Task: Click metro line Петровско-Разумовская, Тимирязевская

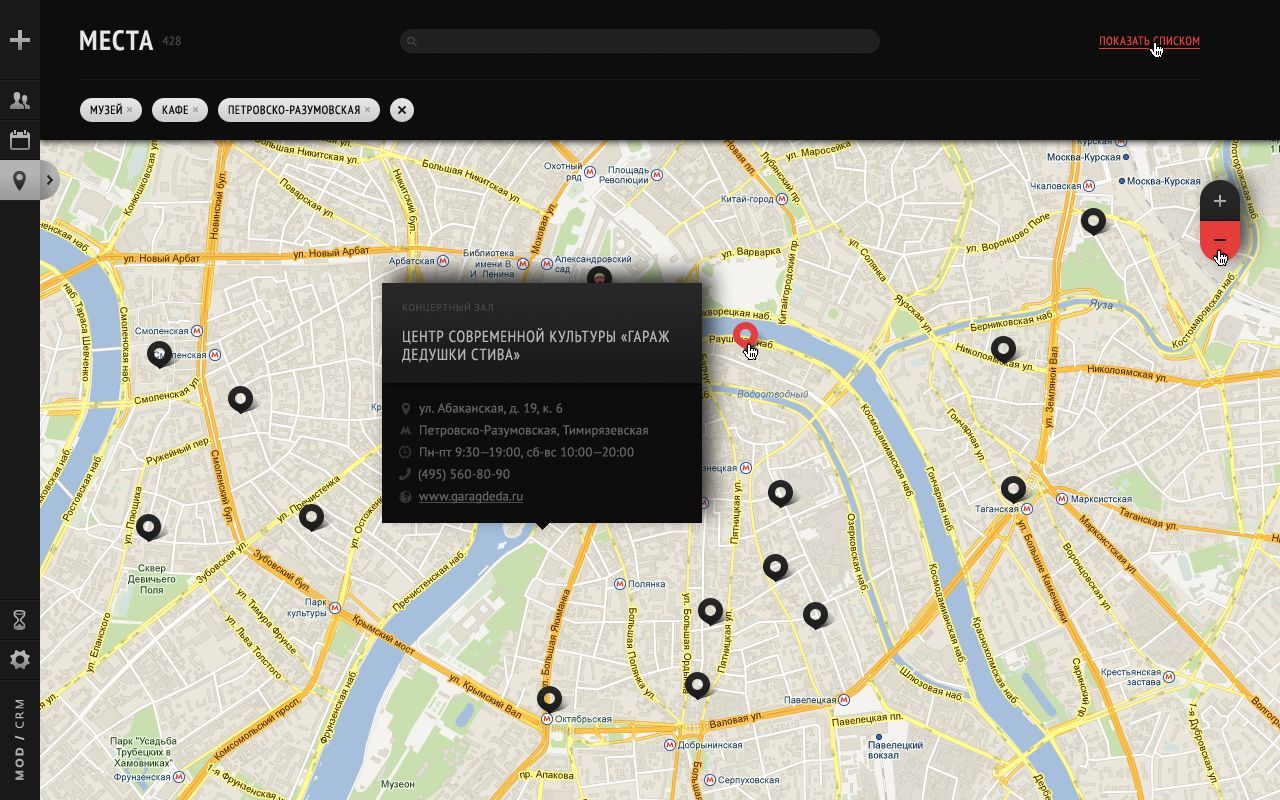Action: (x=533, y=430)
